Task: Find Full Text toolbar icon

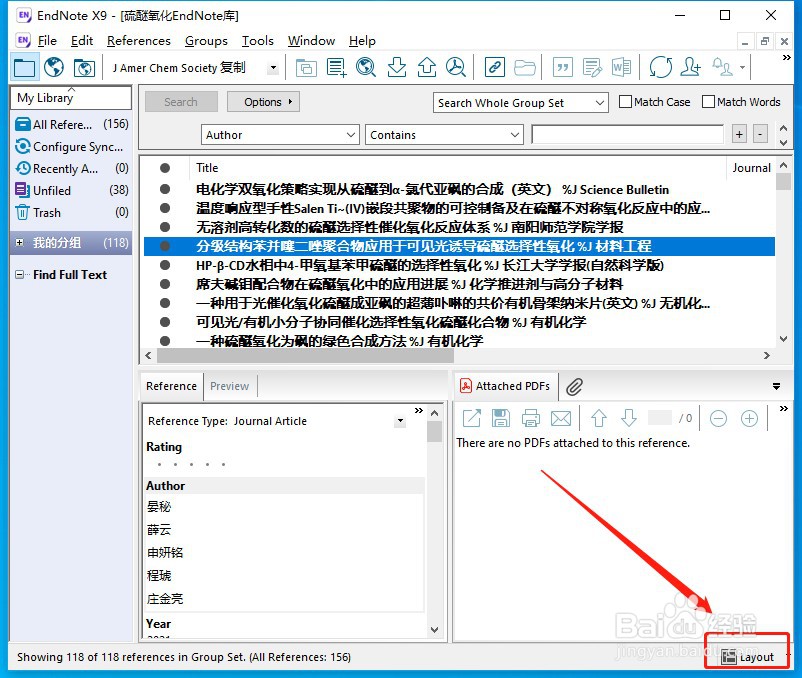Action: click(456, 67)
